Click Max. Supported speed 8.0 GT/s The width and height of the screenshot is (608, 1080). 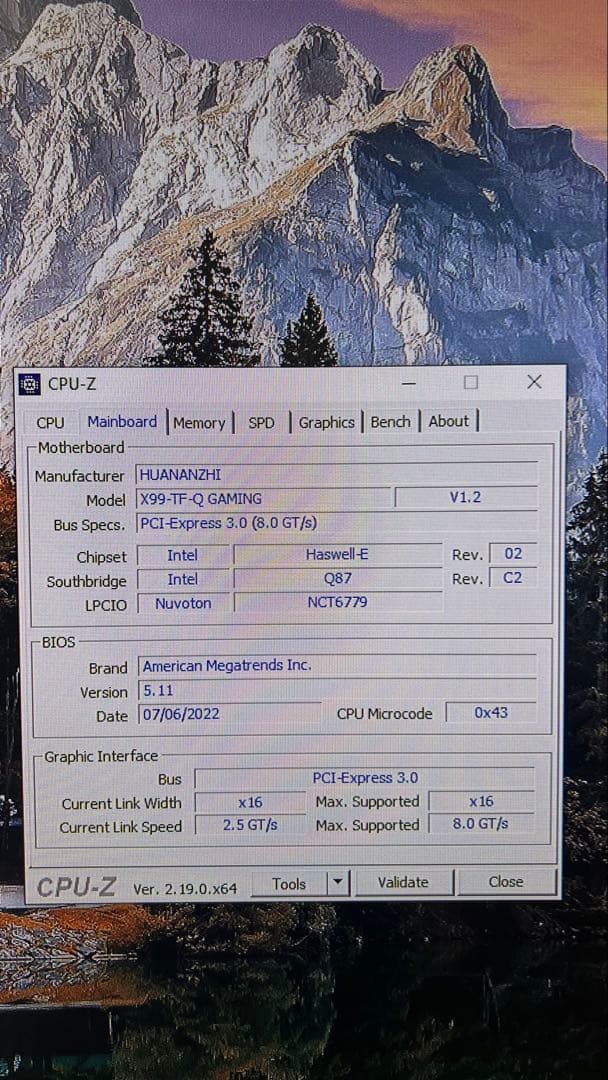(481, 824)
